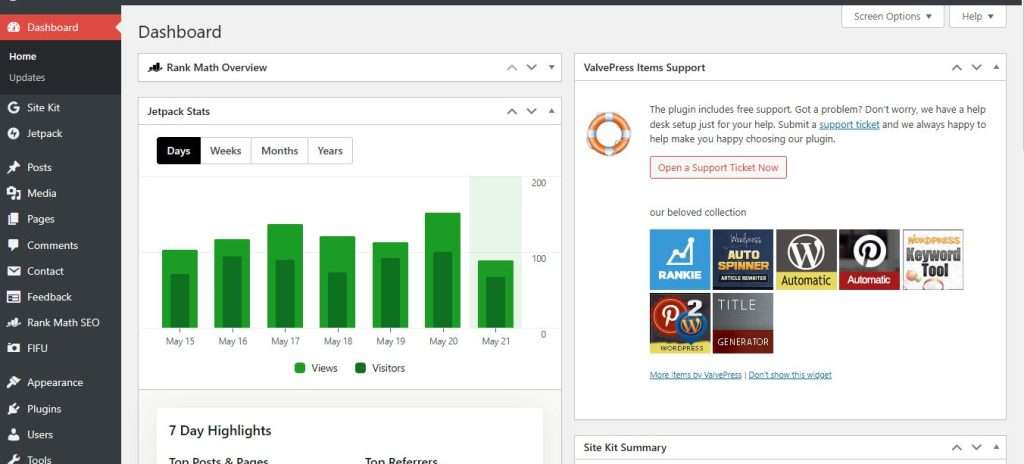1024x464 pixels.
Task: Click the Rank Math SEO sidebar icon
Action: [x=14, y=323]
